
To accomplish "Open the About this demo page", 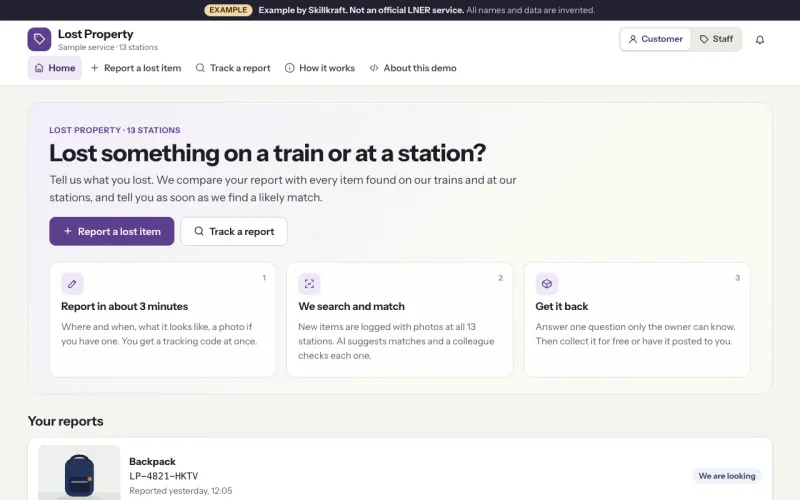I will 413,68.
